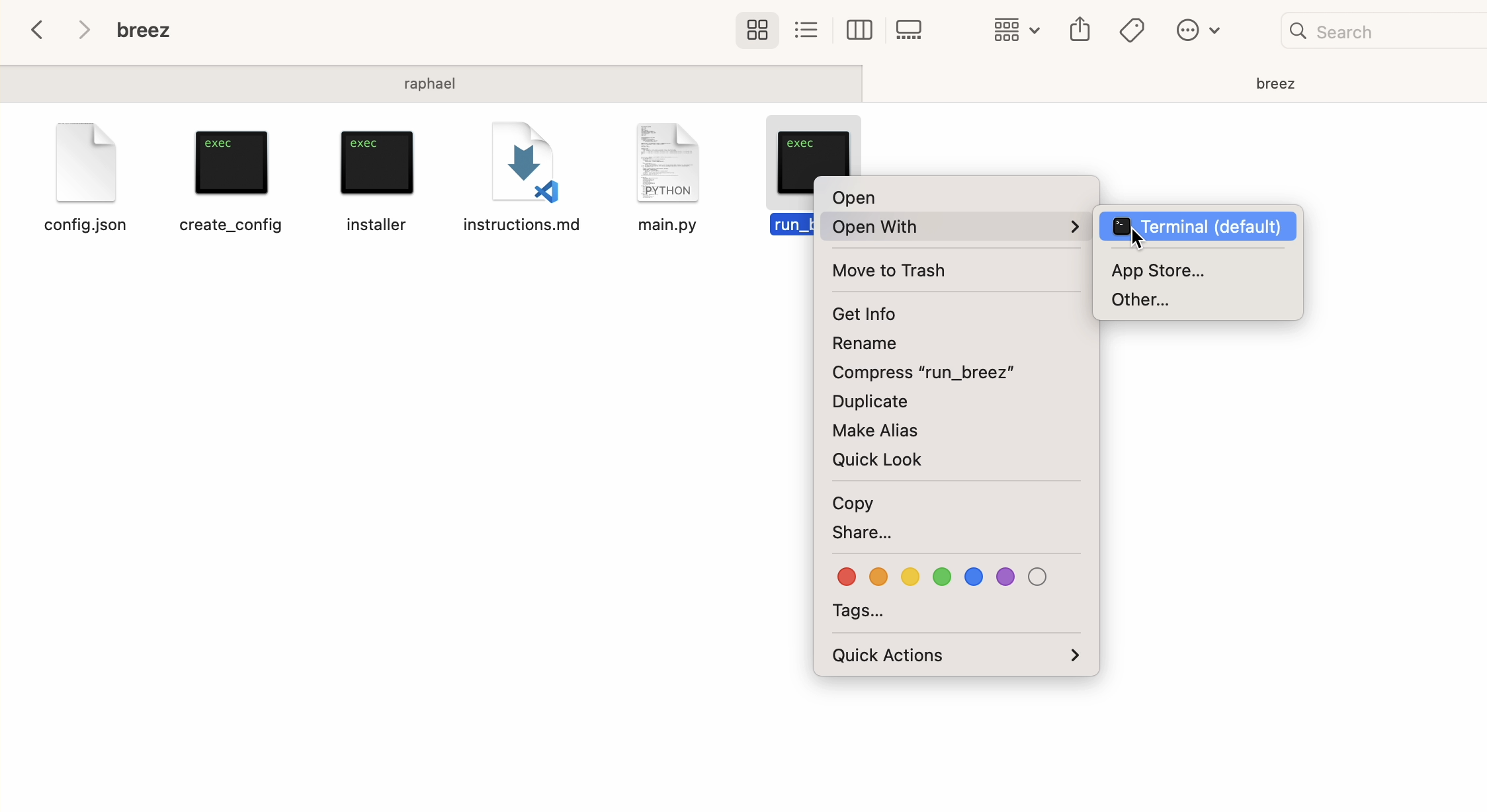This screenshot has width=1487, height=812.
Task: Switch to gallery view
Action: click(910, 30)
